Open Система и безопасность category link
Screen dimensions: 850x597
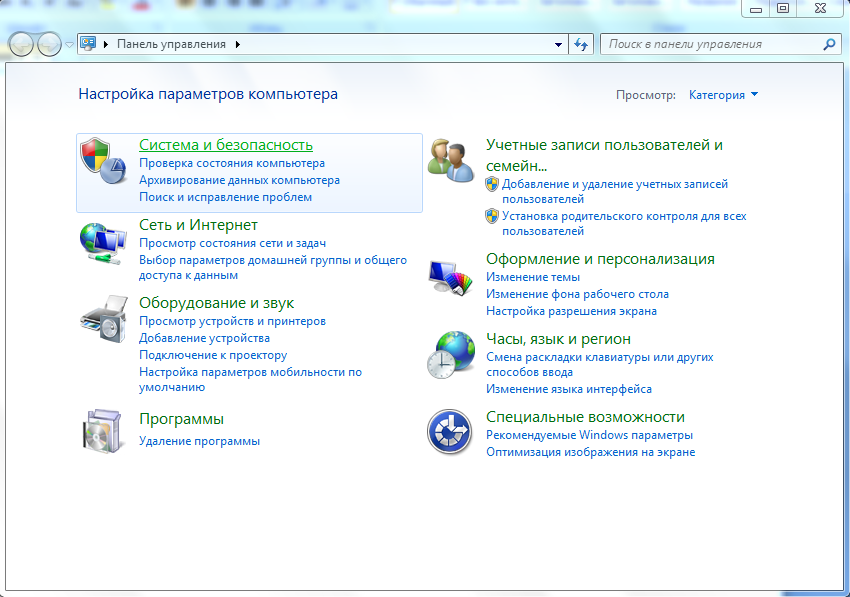225,145
